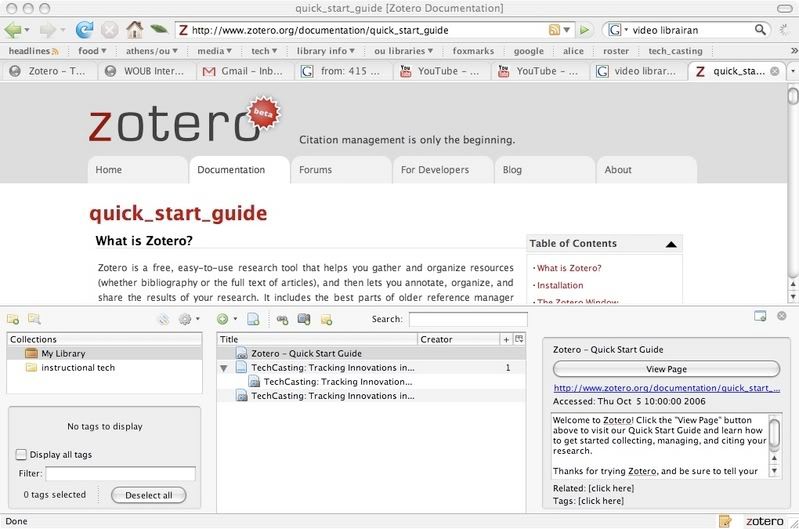Click the Installation contents link
Viewport: 799px width, 529px height.
(x=560, y=285)
